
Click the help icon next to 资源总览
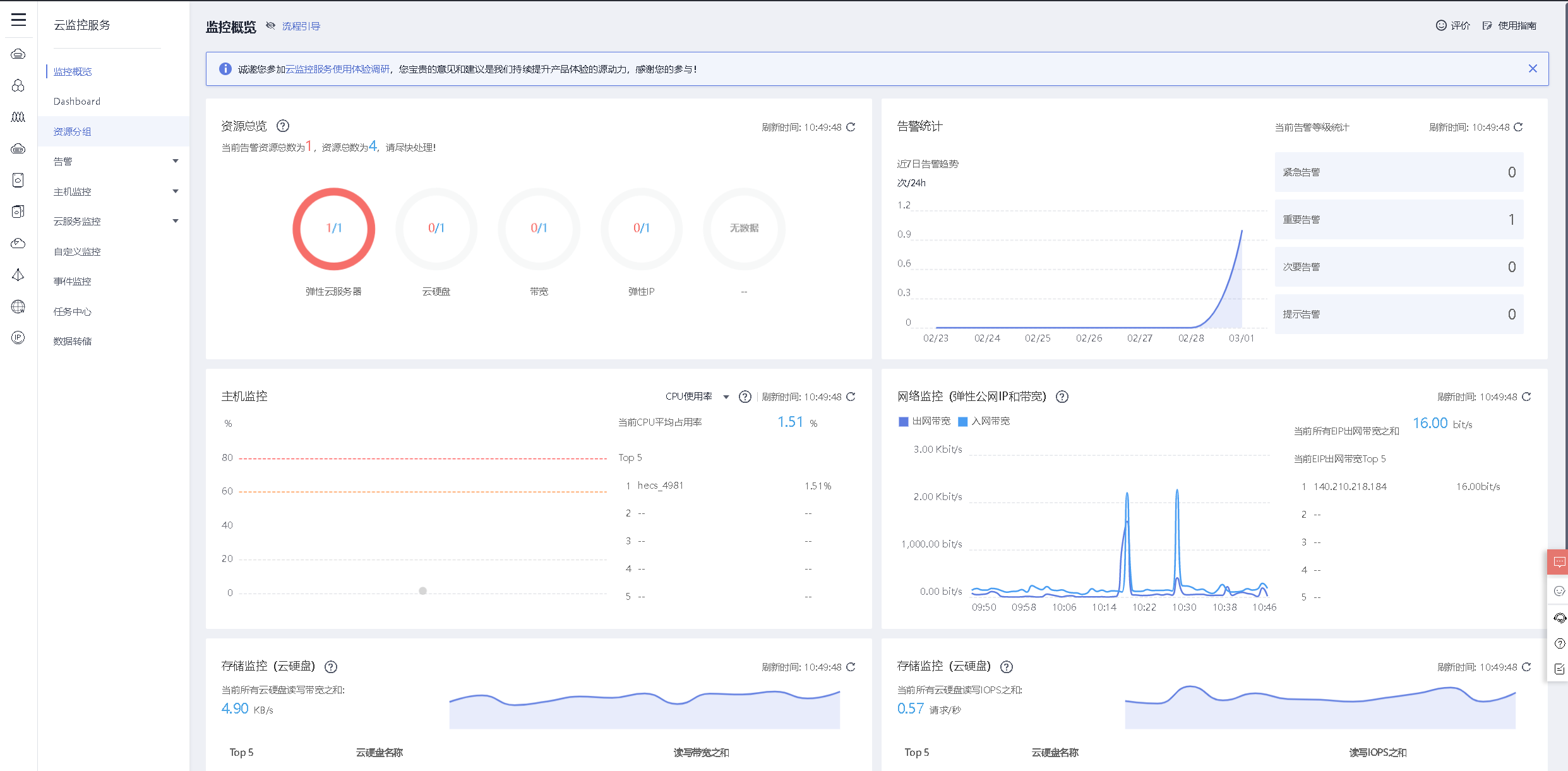[283, 126]
